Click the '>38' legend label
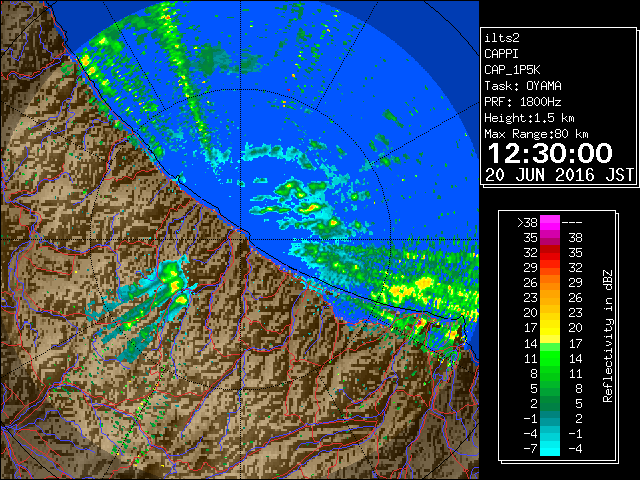640x480 pixels. pyautogui.click(x=527, y=223)
